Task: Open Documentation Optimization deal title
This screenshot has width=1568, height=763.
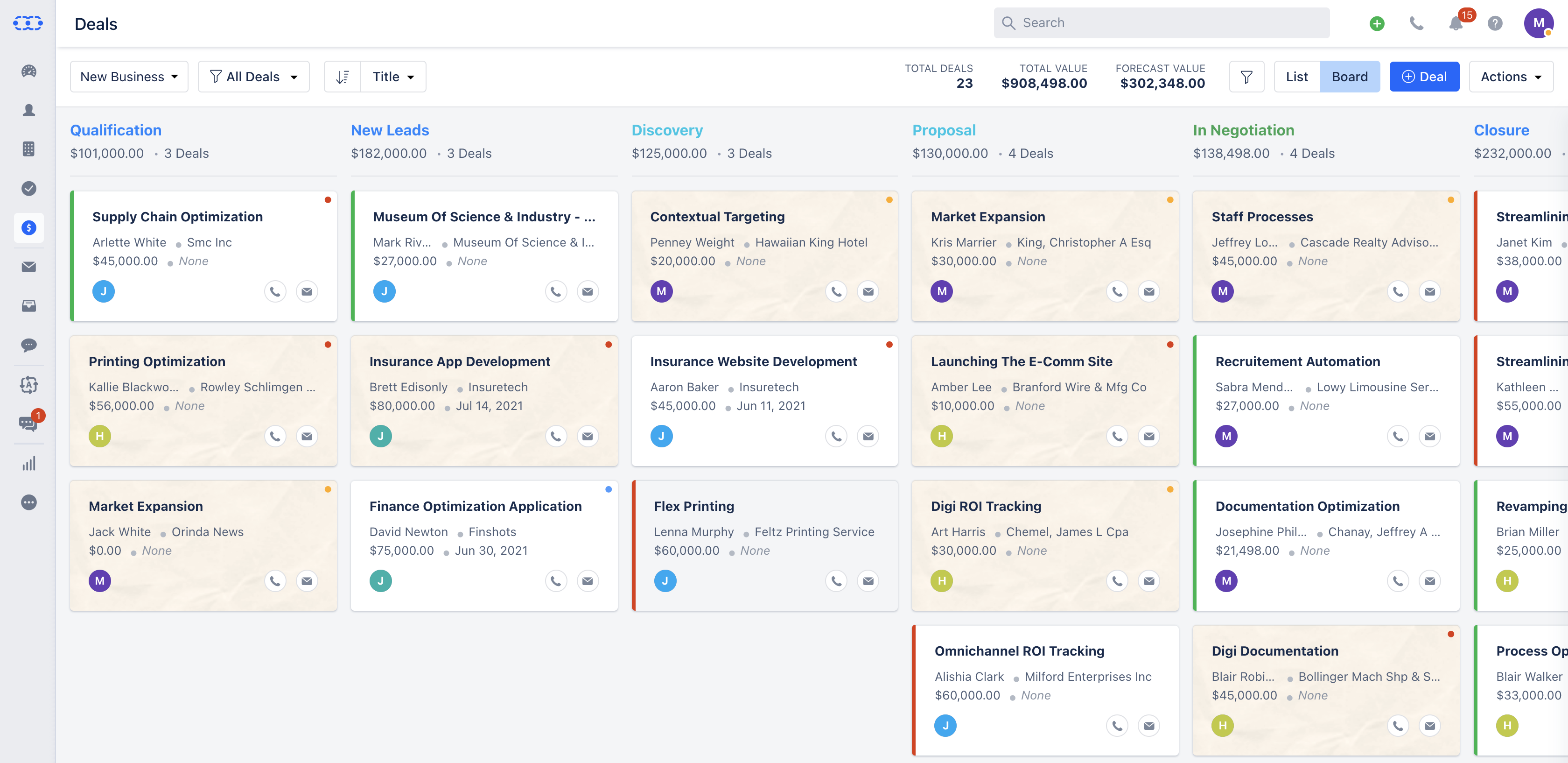Action: pyautogui.click(x=1308, y=507)
